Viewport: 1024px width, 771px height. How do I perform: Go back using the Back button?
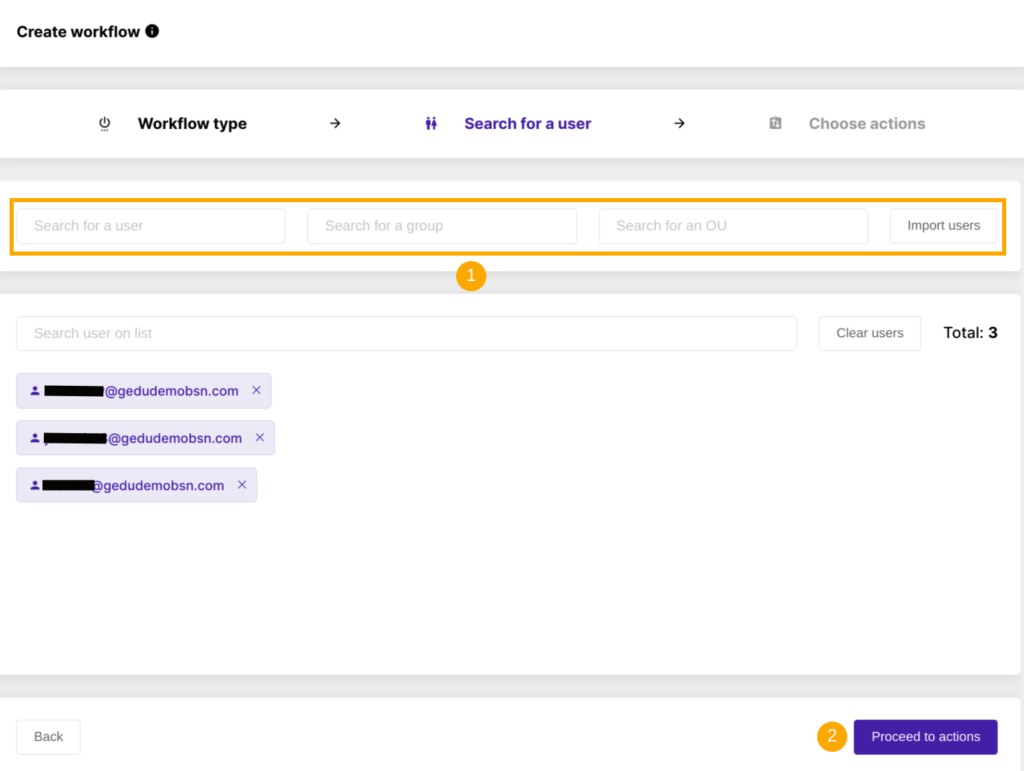coord(48,737)
